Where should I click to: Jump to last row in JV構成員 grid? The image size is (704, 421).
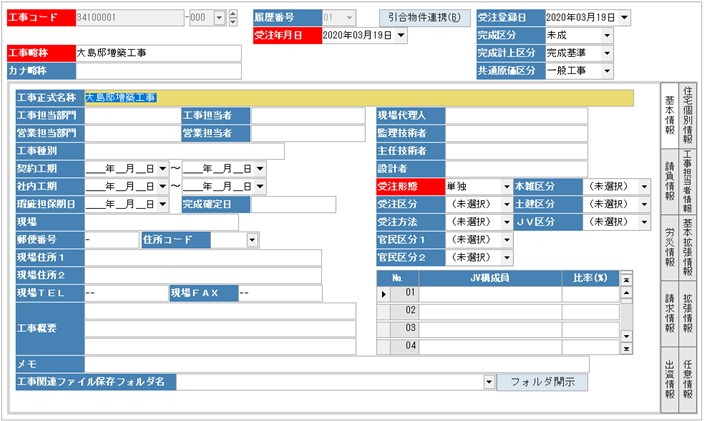(x=626, y=350)
